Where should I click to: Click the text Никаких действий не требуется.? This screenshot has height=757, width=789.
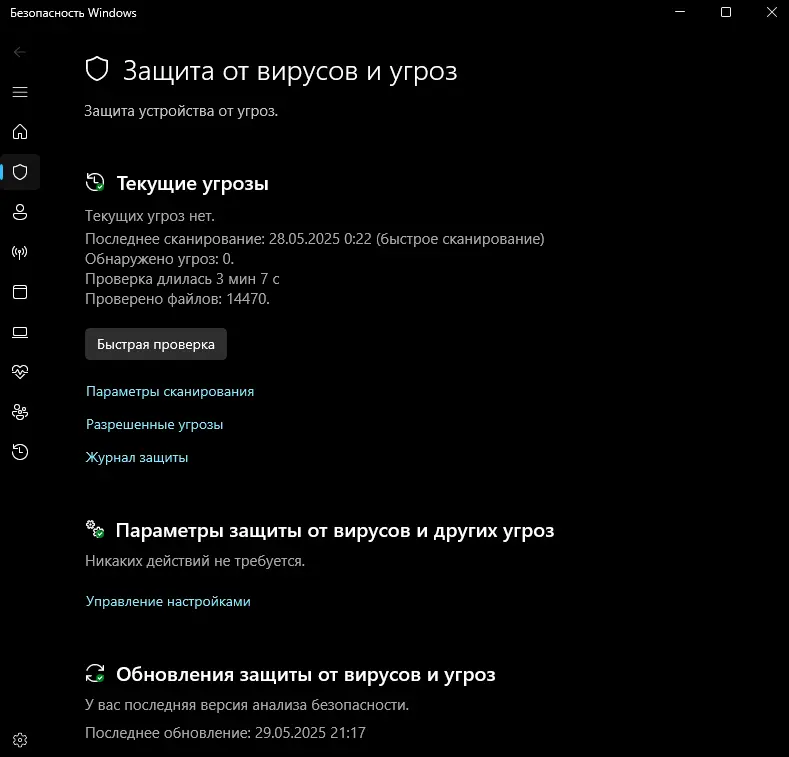[x=195, y=561]
